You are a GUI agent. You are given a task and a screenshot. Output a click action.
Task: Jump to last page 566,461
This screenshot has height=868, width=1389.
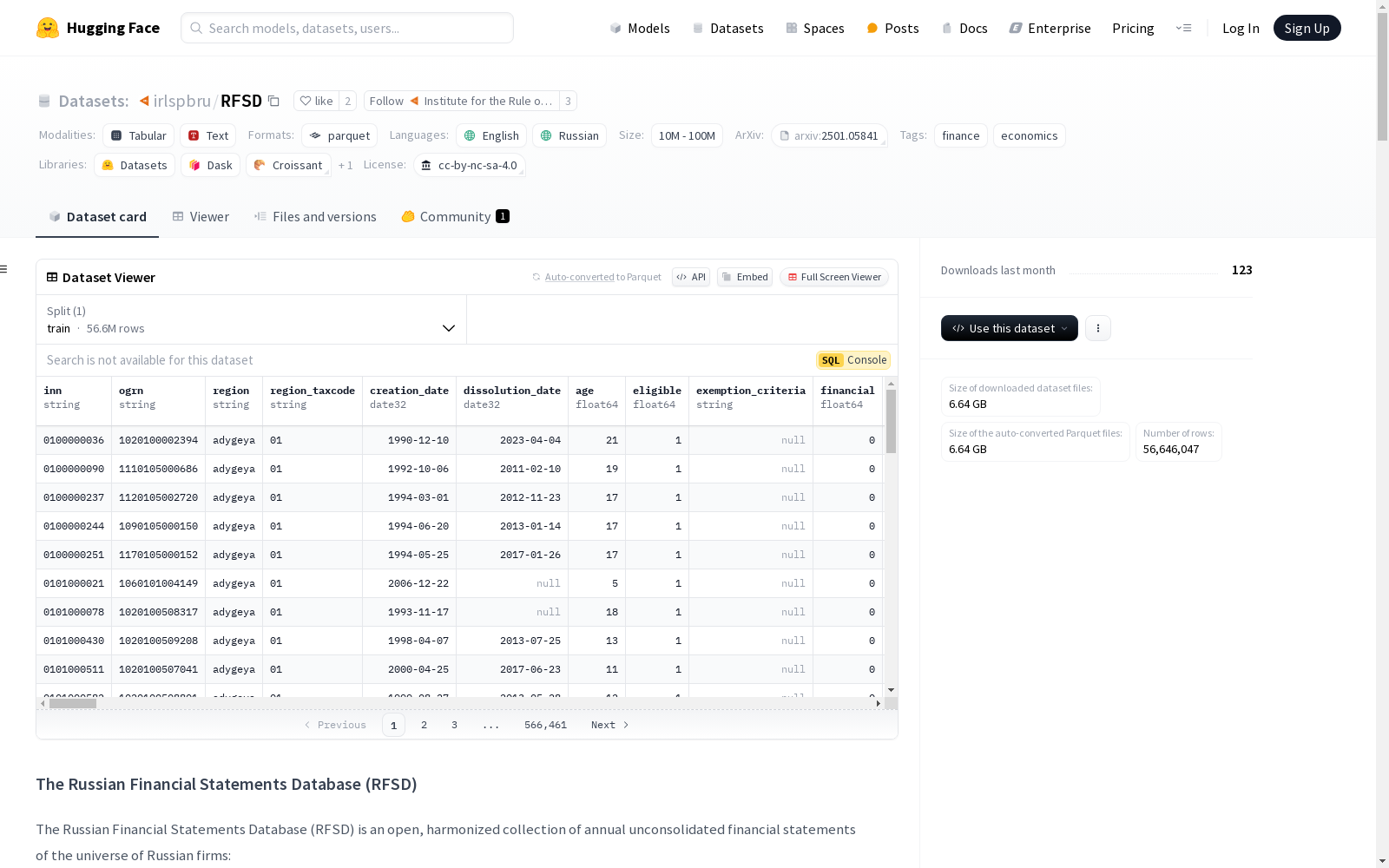point(545,725)
